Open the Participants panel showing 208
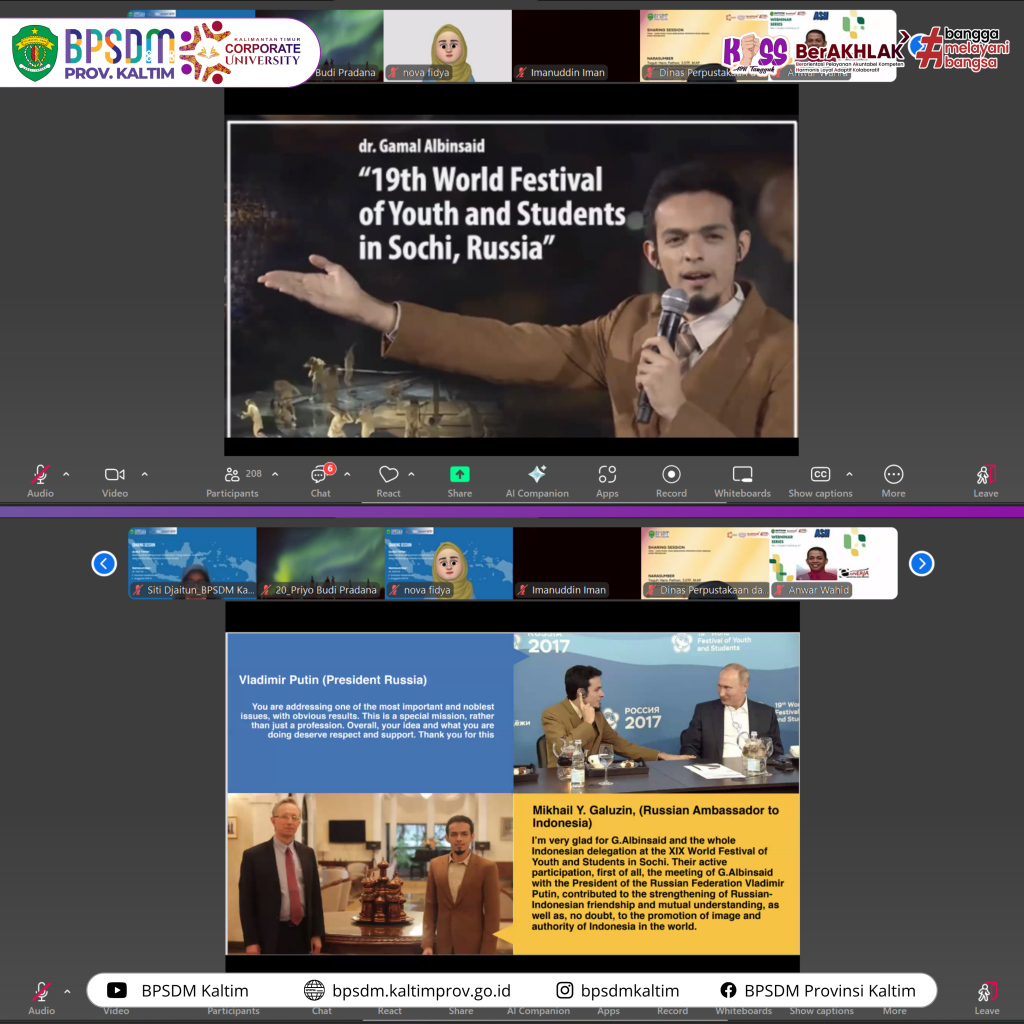The width and height of the screenshot is (1024, 1024). tap(232, 481)
